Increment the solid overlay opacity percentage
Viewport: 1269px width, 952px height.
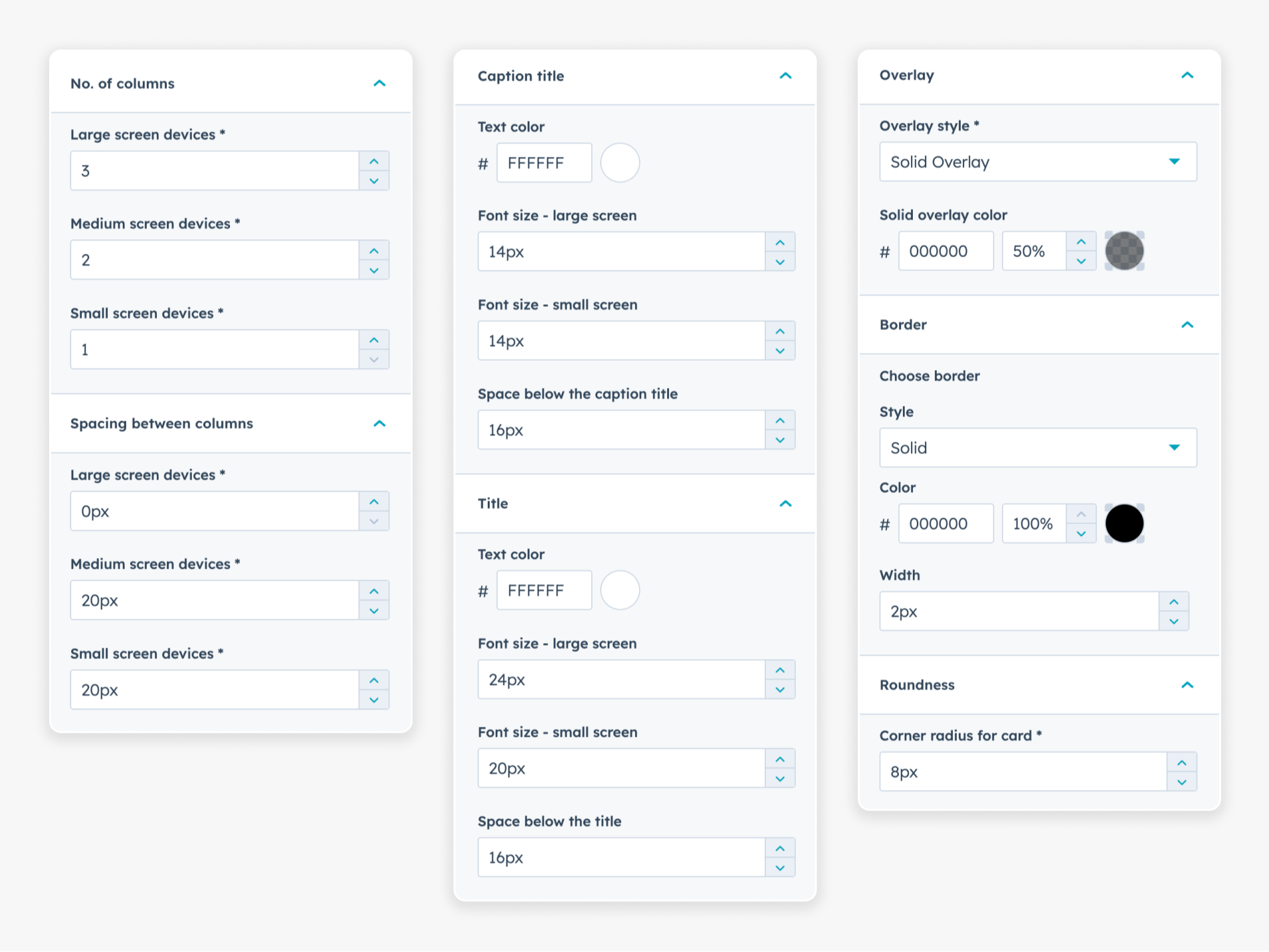point(1082,241)
